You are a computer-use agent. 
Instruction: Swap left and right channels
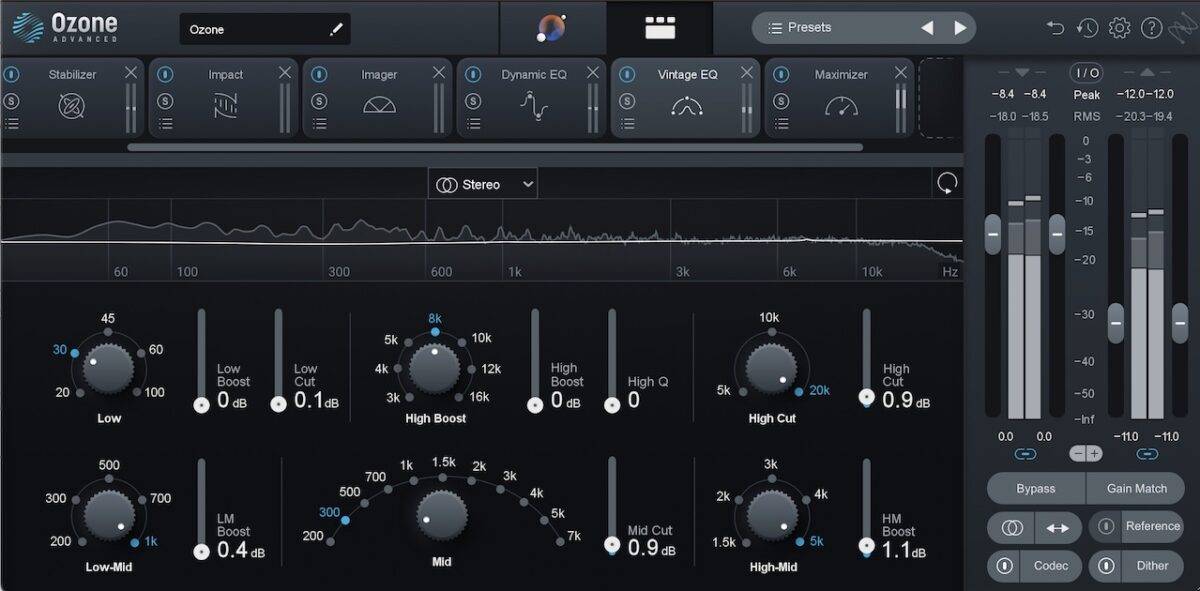(x=1058, y=527)
